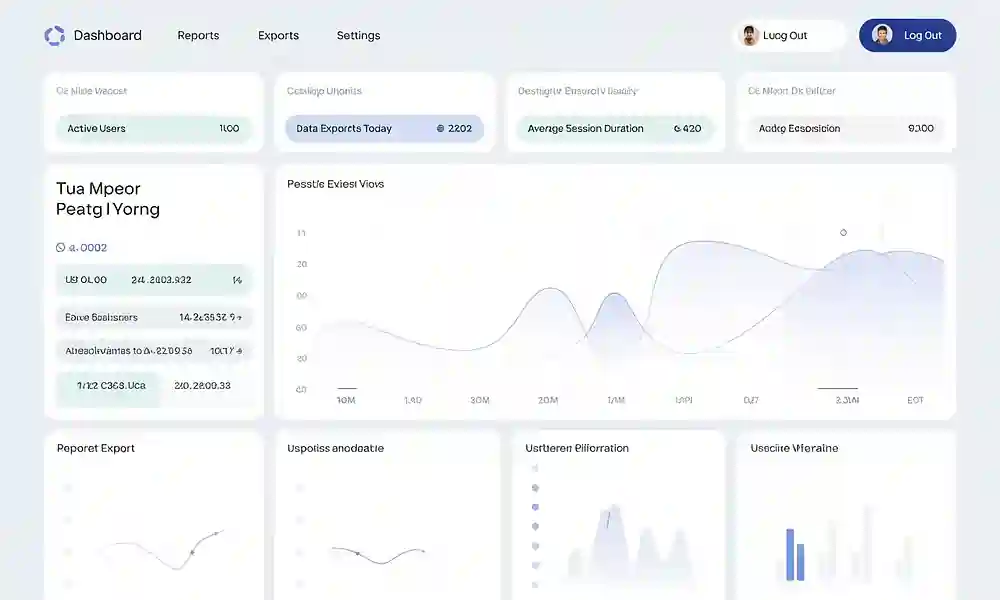The width and height of the screenshot is (1000, 600).
Task: Open the Dashboard tab
Action: point(107,36)
